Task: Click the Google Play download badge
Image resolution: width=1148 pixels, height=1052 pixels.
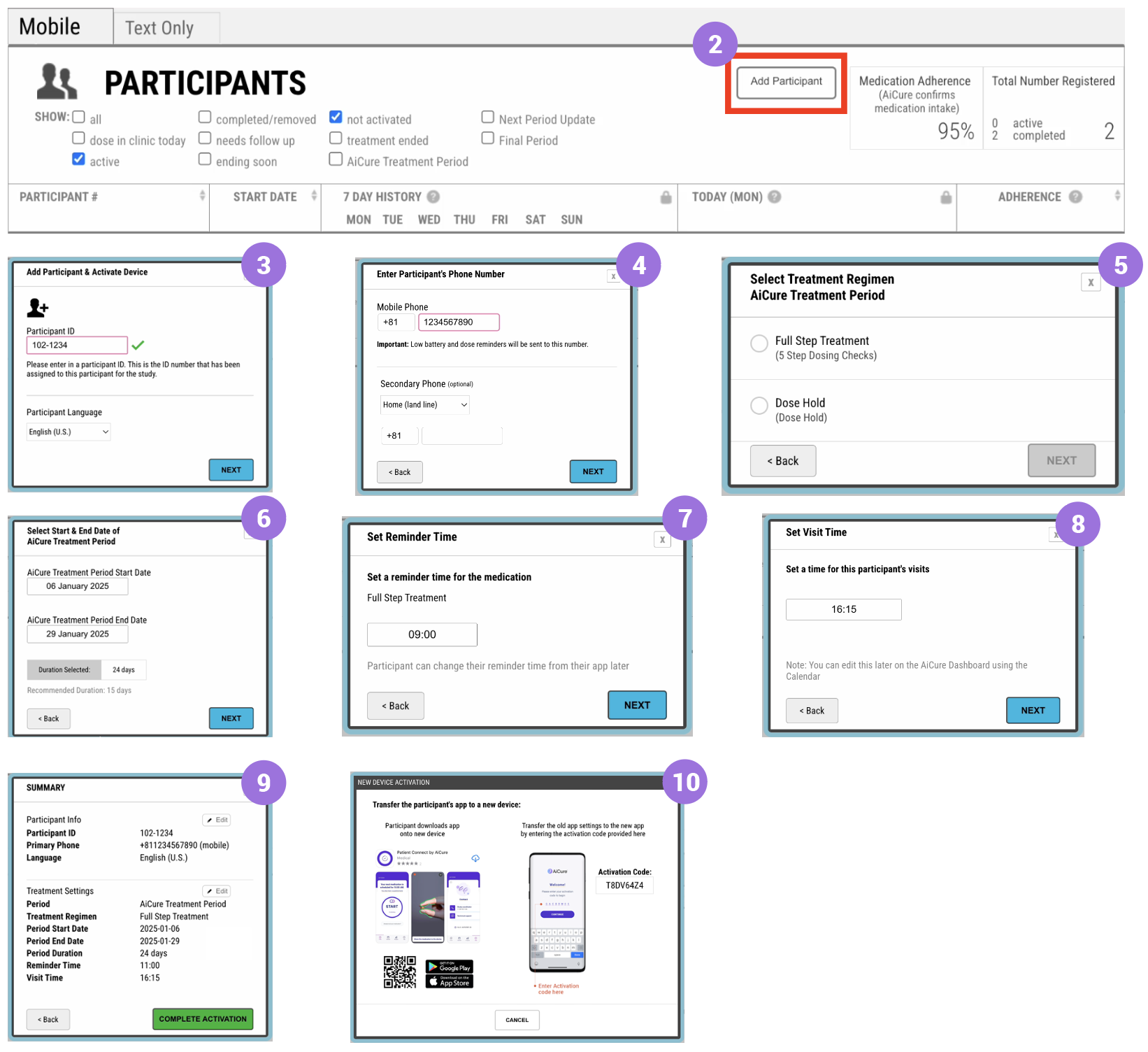Action: pos(450,966)
